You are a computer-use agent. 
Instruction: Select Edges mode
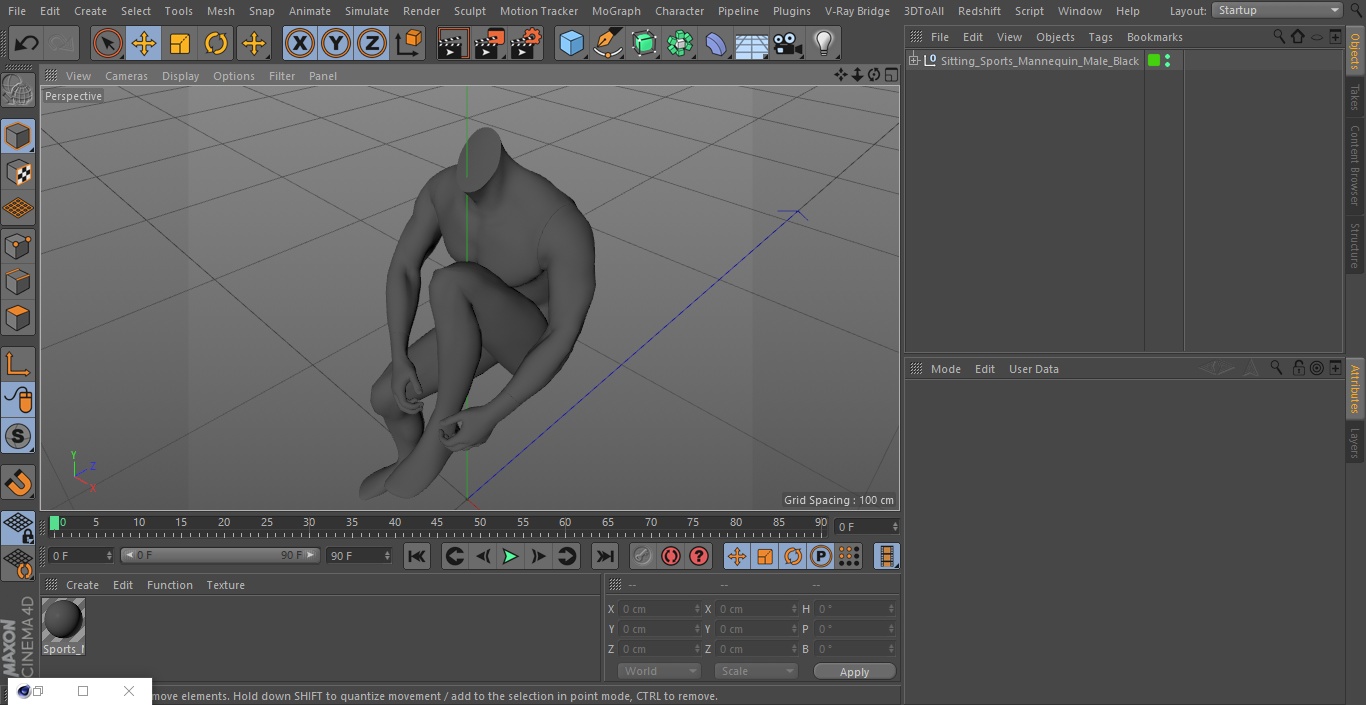click(18, 281)
